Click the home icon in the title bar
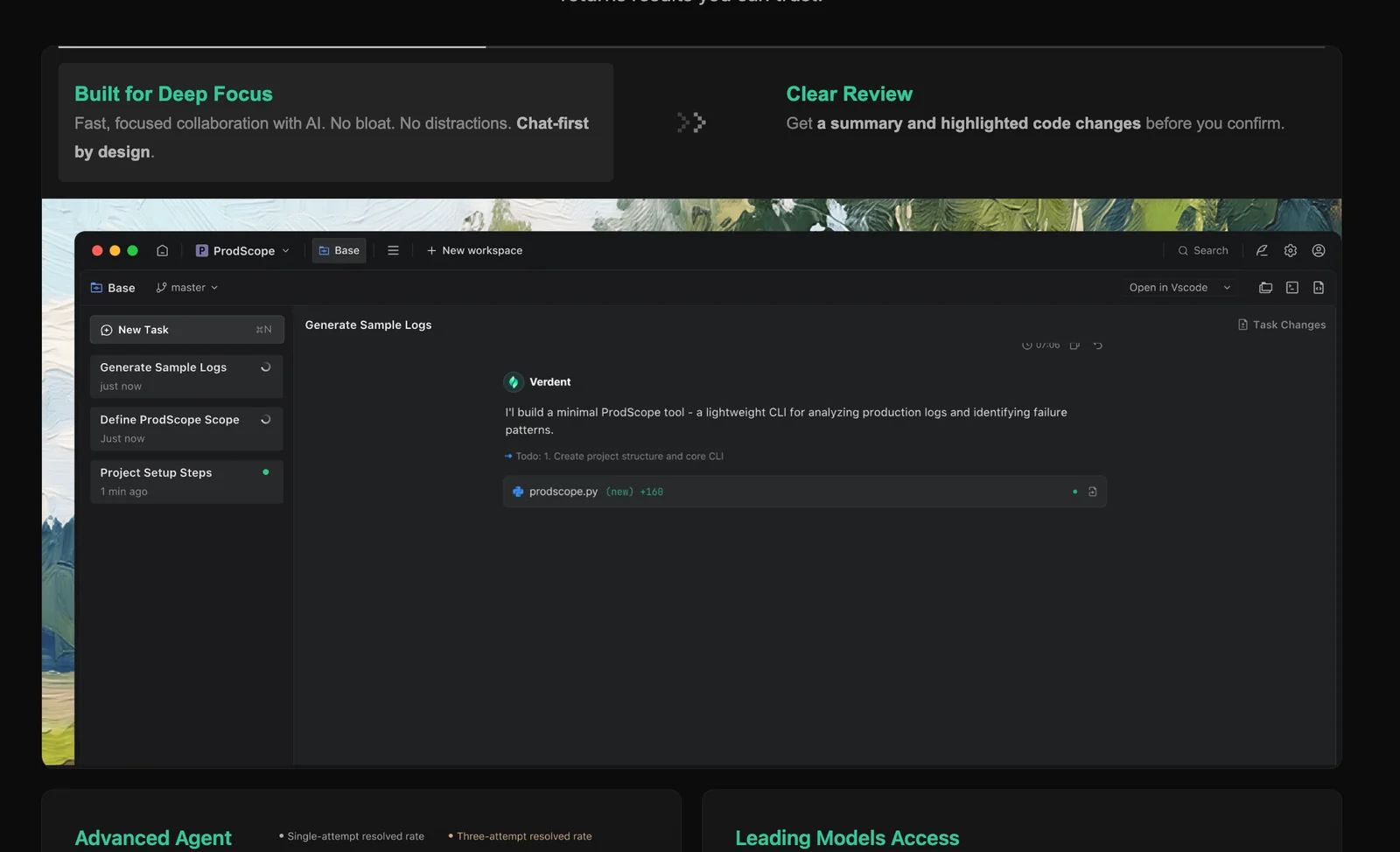The width and height of the screenshot is (1400, 852). pyautogui.click(x=162, y=251)
